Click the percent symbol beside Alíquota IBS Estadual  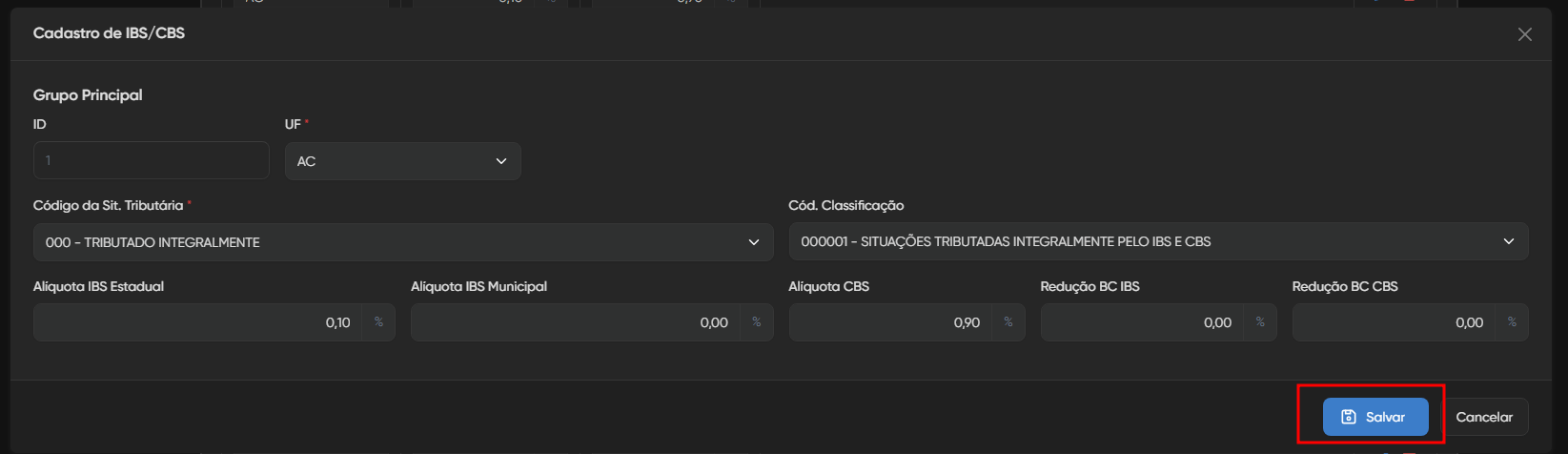pos(378,322)
